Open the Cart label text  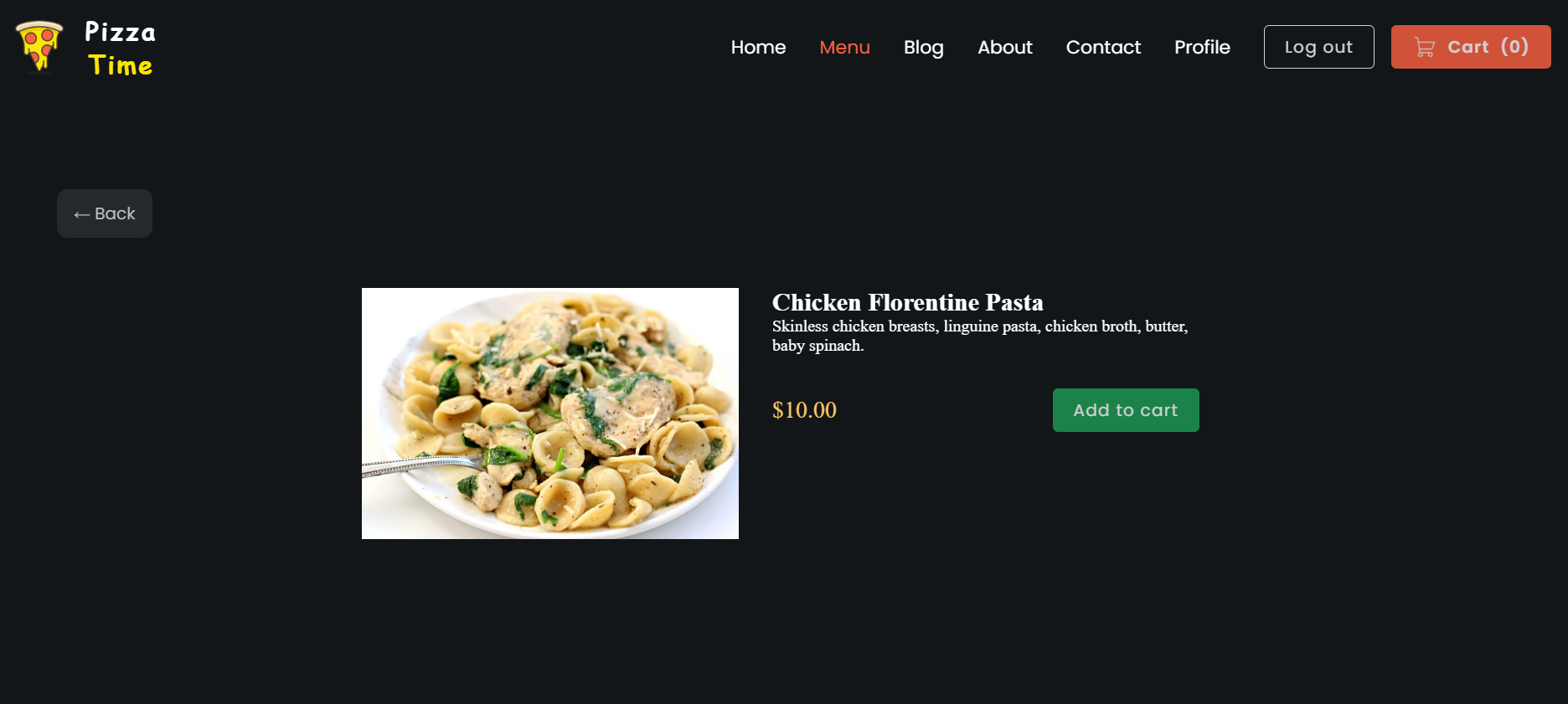1468,47
